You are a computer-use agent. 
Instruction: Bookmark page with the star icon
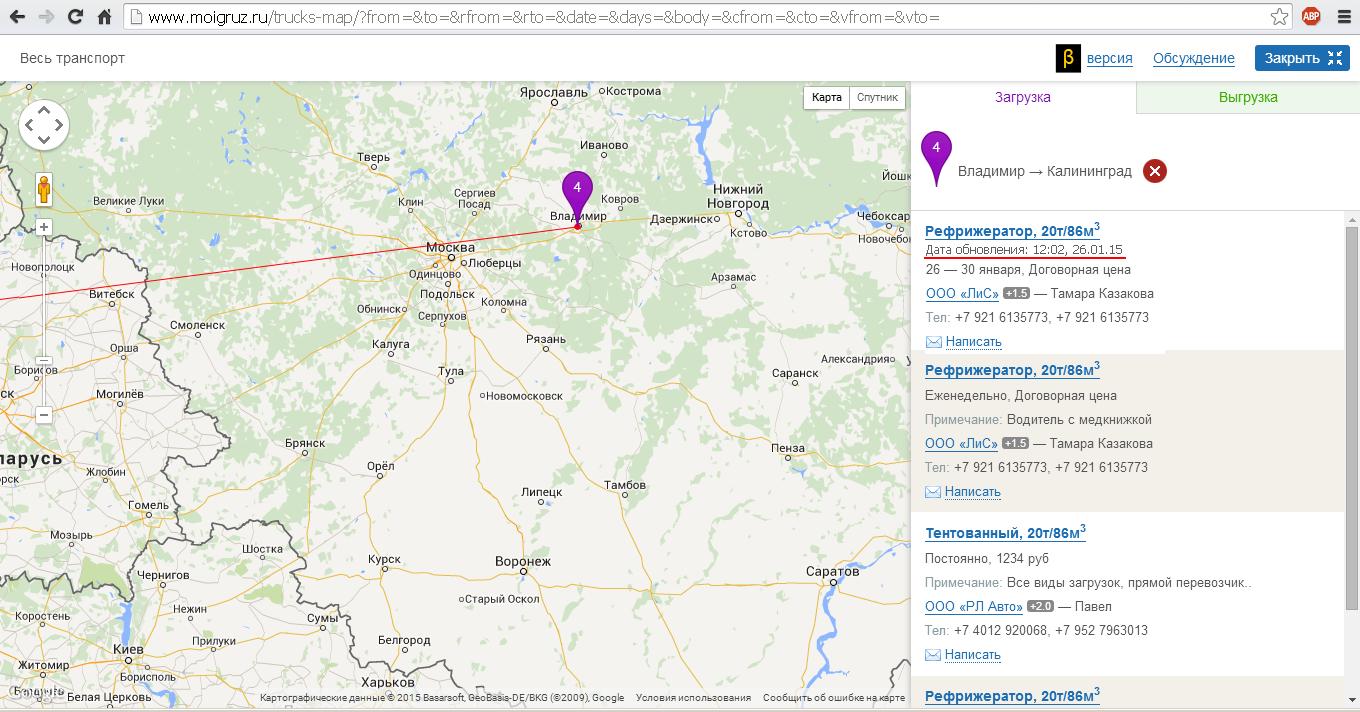tap(1279, 17)
